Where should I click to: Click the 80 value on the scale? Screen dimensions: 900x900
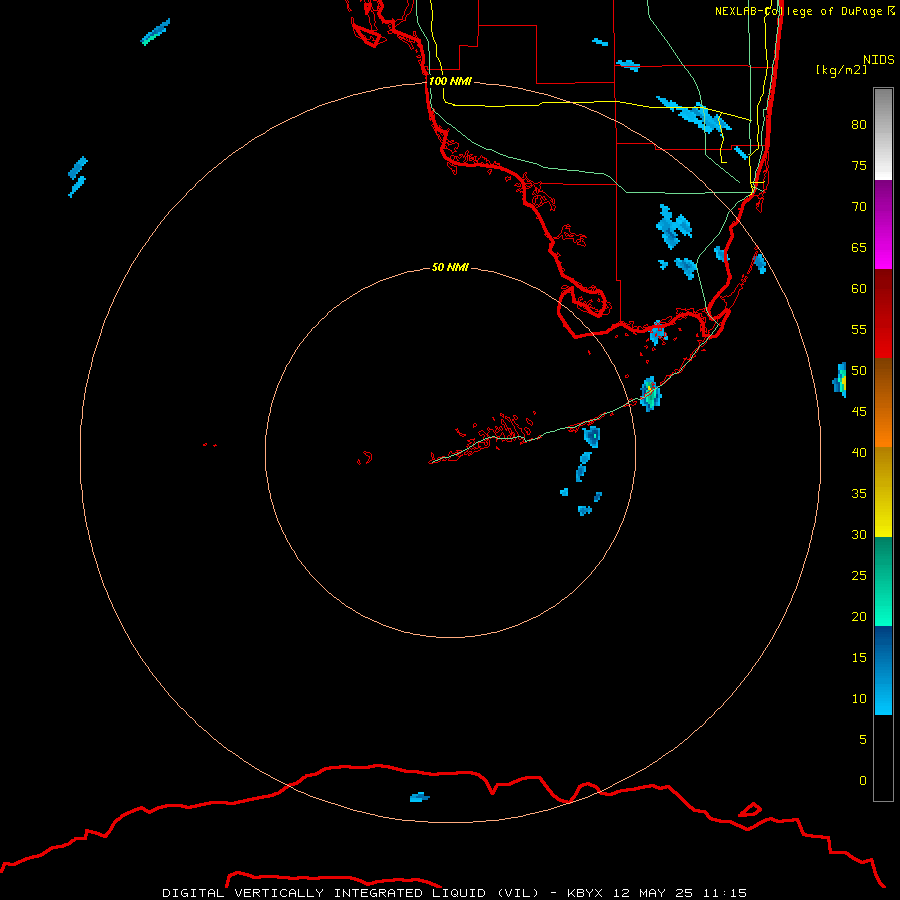click(859, 125)
